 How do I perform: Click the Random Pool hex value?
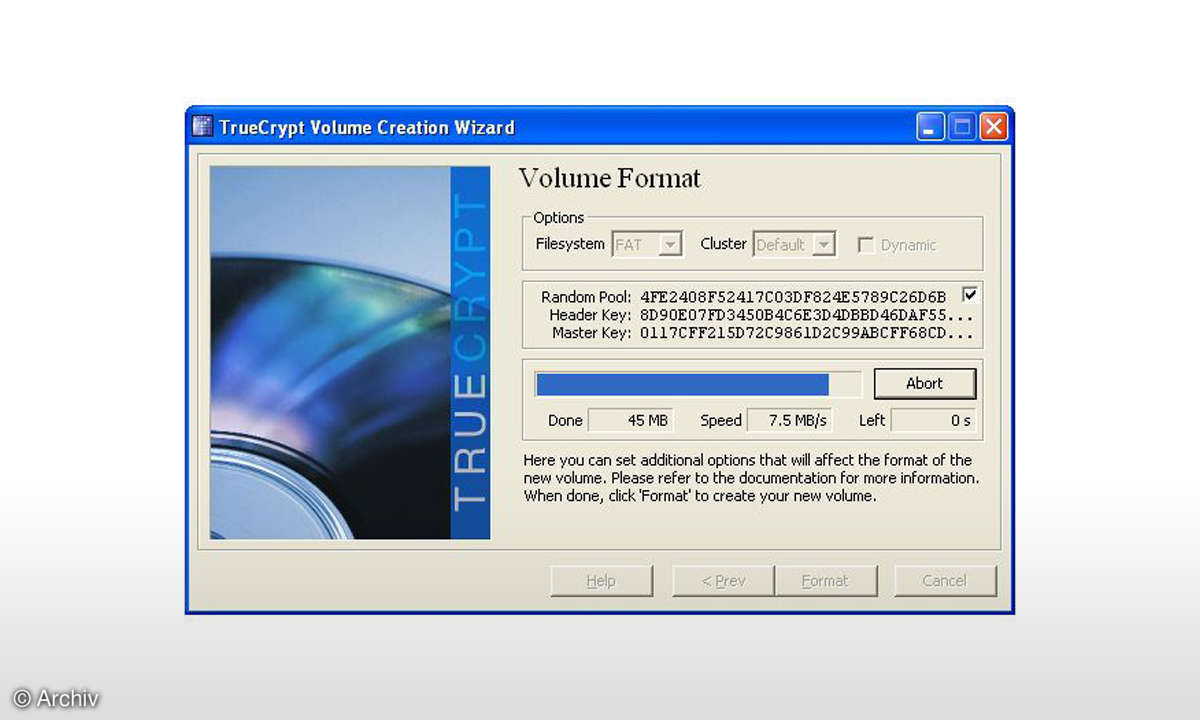792,297
